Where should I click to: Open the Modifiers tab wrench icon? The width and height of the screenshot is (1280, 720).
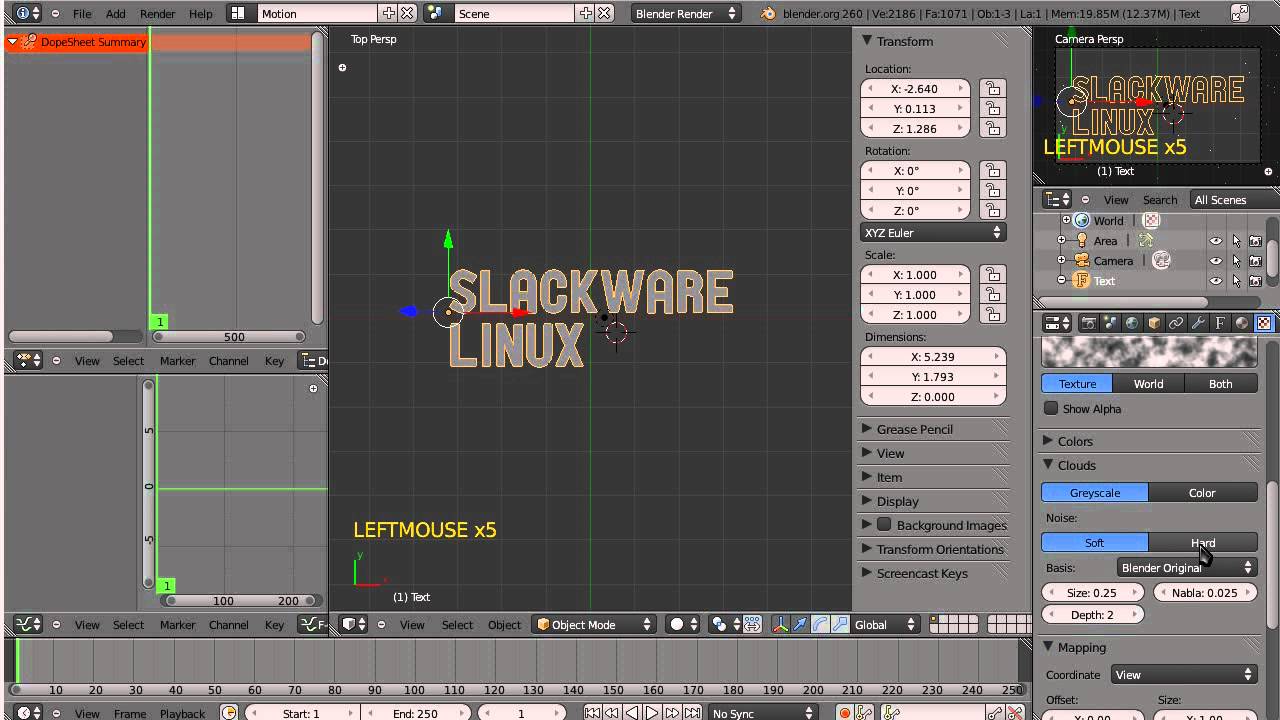1198,323
